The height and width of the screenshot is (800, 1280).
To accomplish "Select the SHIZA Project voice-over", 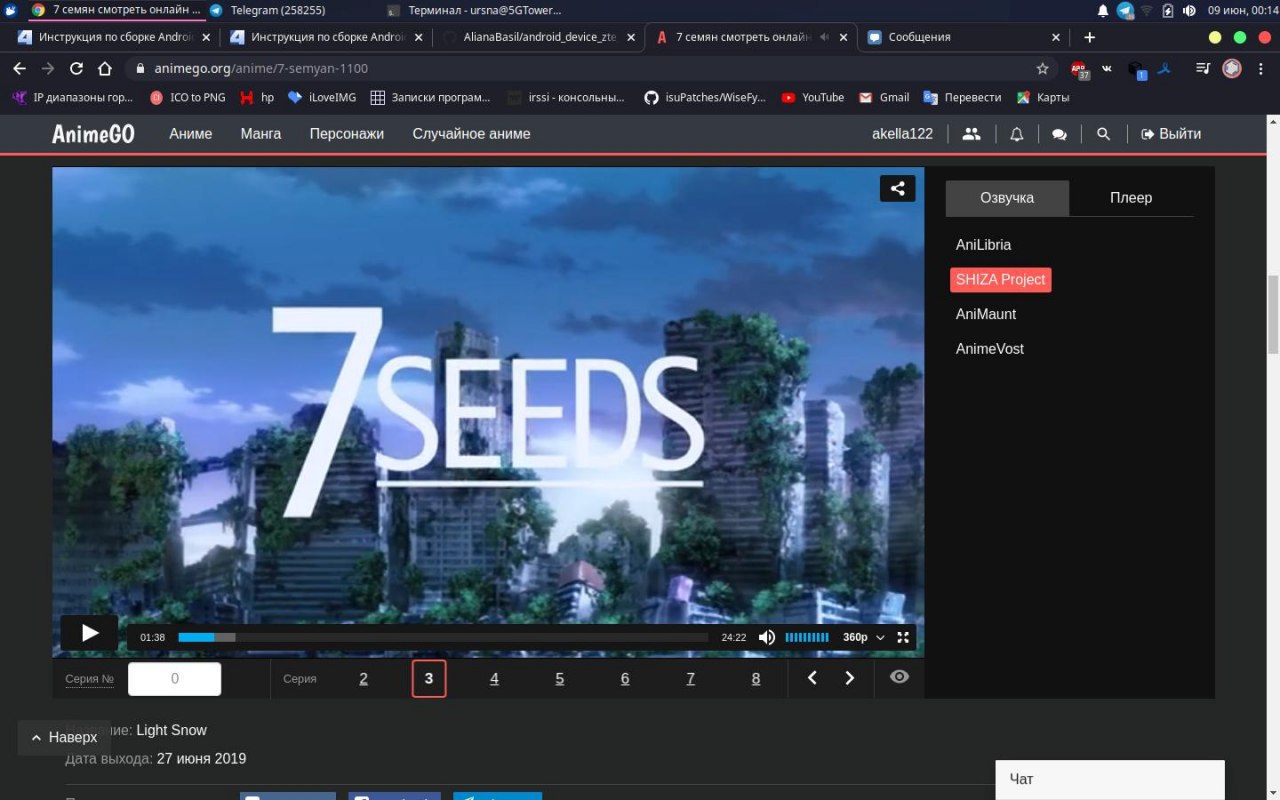I will point(1000,280).
